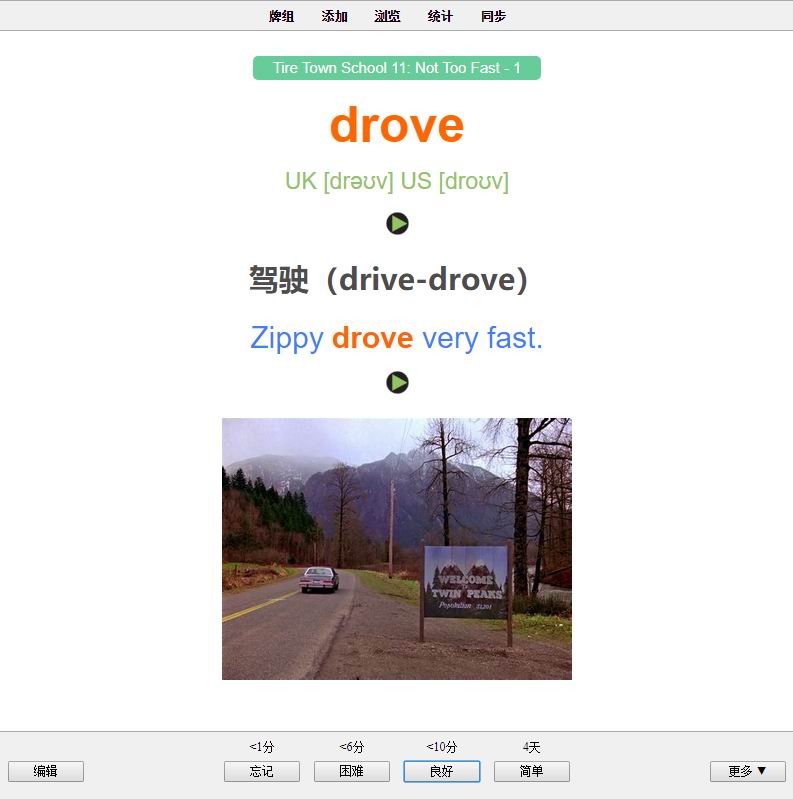Open the 浏览 (Browse) menu item
Screen dimensions: 793x799
click(387, 16)
